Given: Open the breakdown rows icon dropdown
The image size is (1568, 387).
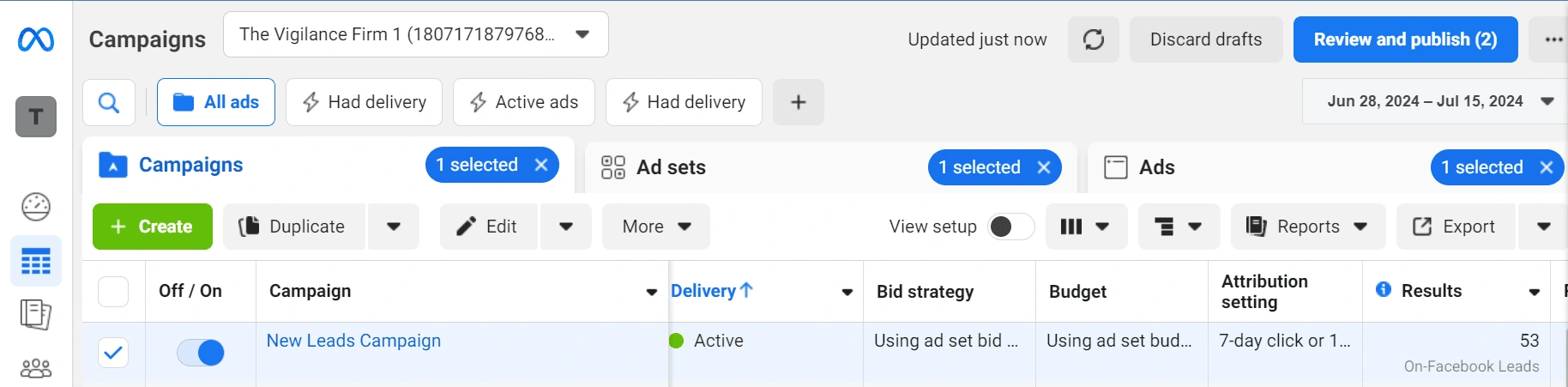Looking at the screenshot, I should [x=1179, y=227].
